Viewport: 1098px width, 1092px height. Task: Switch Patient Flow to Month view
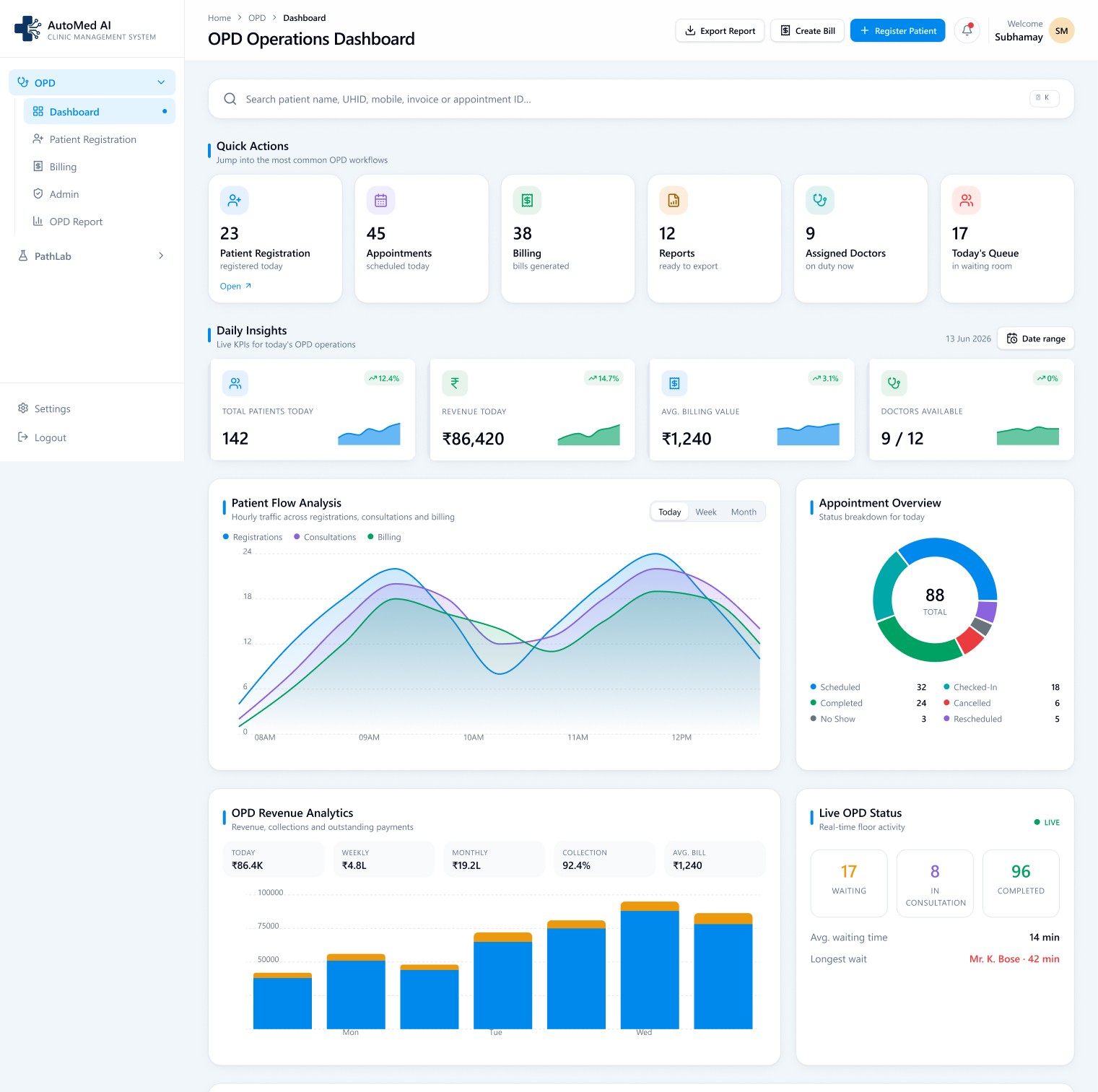pos(744,512)
